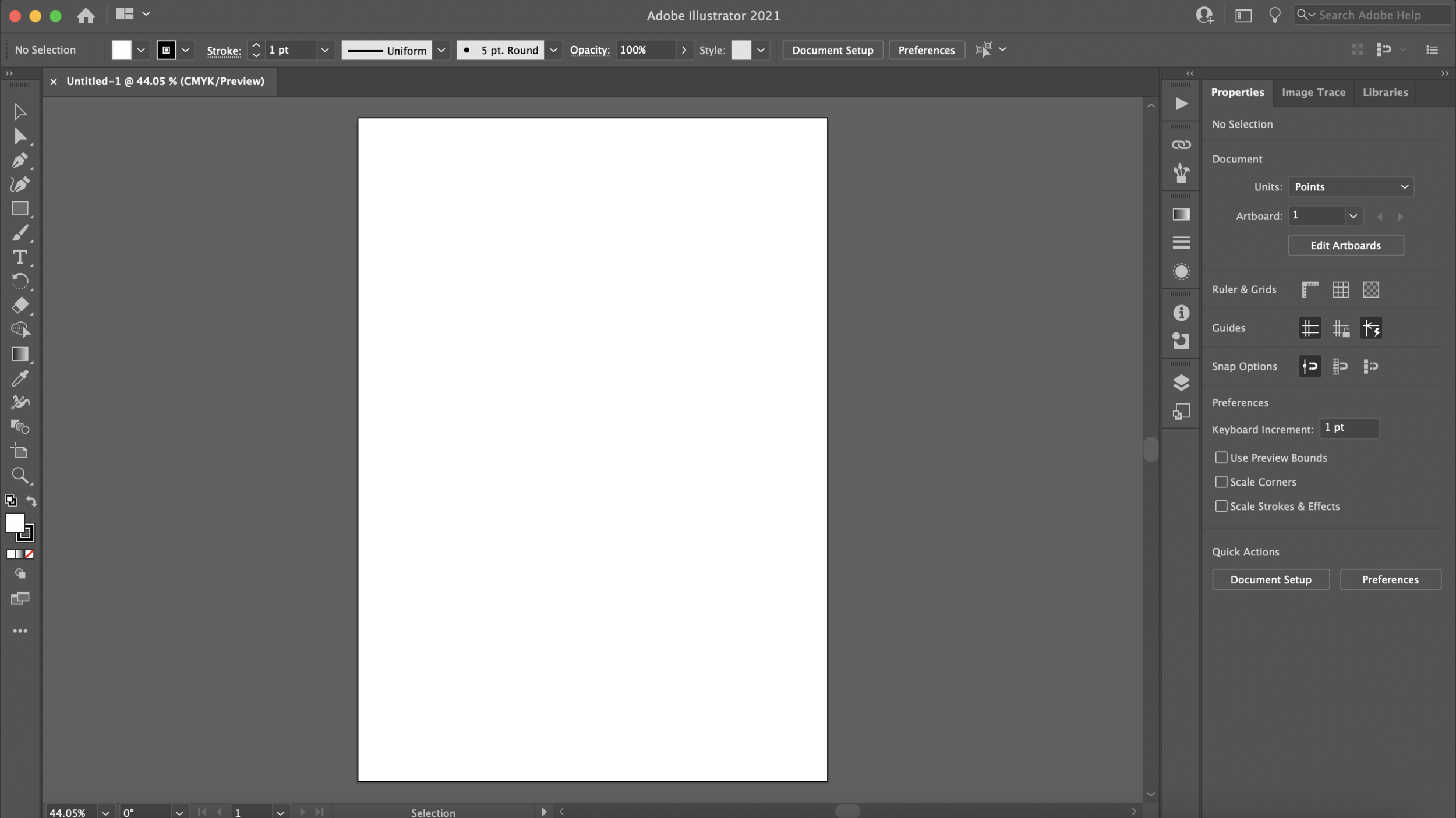1456x818 pixels.
Task: Select the Gradient tool
Action: [x=20, y=355]
